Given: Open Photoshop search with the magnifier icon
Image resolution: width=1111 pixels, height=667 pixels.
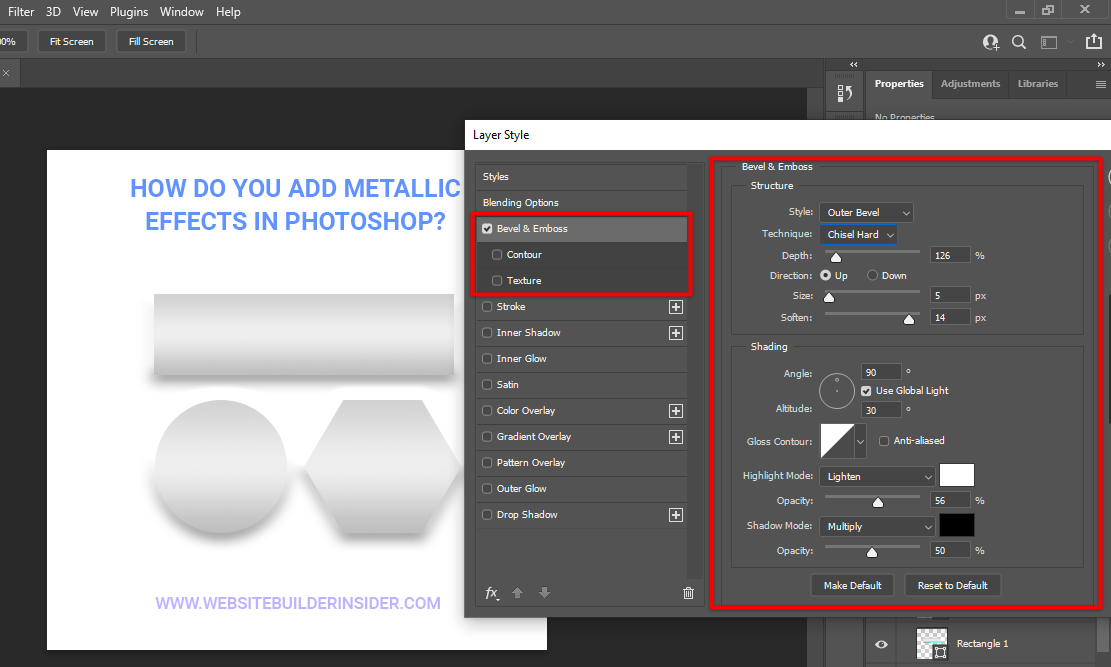Looking at the screenshot, I should point(1018,42).
